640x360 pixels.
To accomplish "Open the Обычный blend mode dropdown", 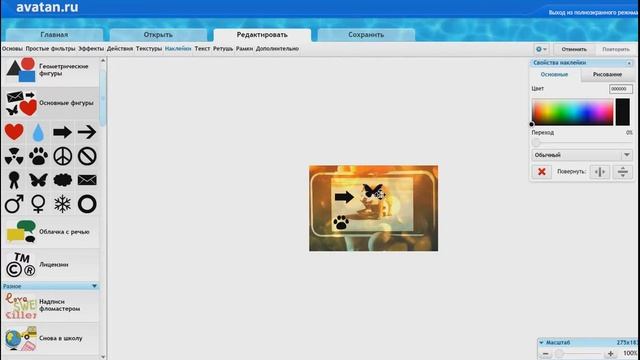I will tap(582, 155).
